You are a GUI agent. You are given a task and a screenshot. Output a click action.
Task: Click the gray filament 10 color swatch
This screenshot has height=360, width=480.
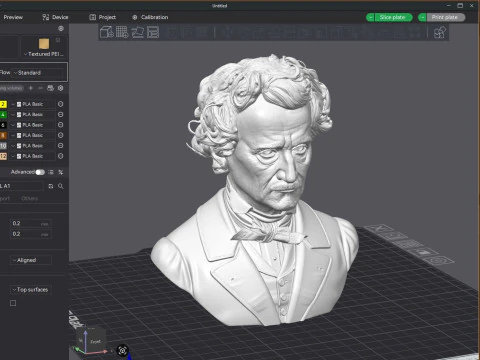tap(3, 146)
